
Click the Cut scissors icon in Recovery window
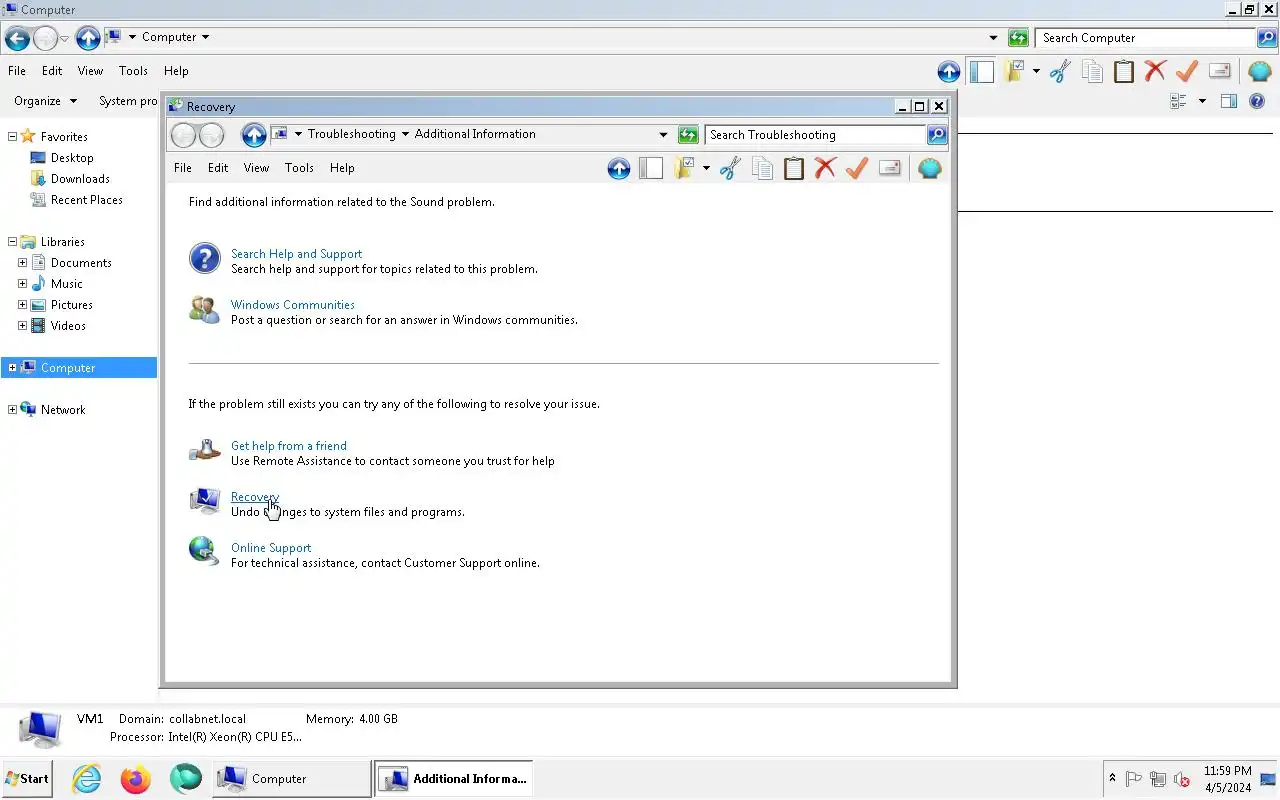tap(729, 168)
